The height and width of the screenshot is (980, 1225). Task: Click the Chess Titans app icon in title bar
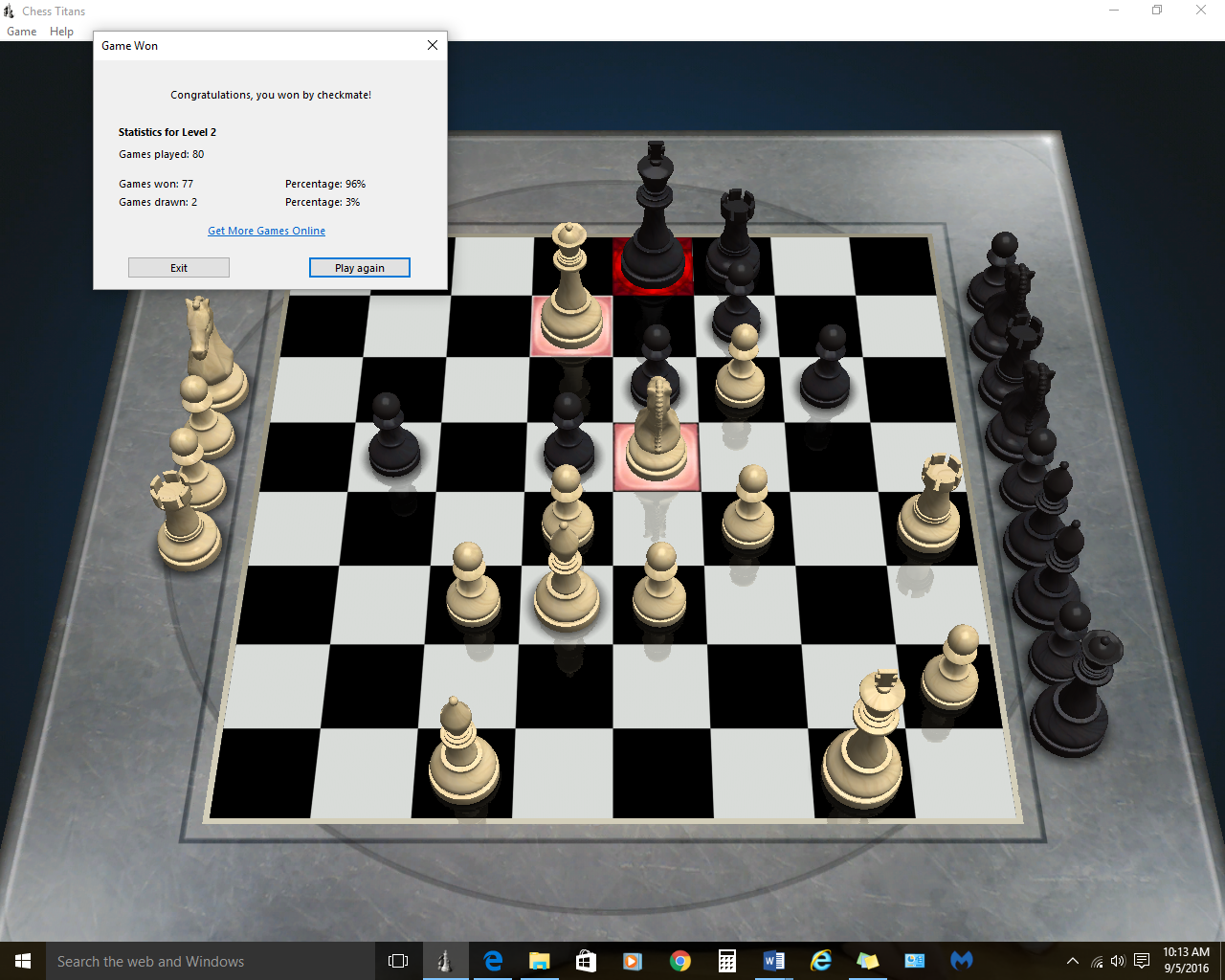[x=10, y=11]
